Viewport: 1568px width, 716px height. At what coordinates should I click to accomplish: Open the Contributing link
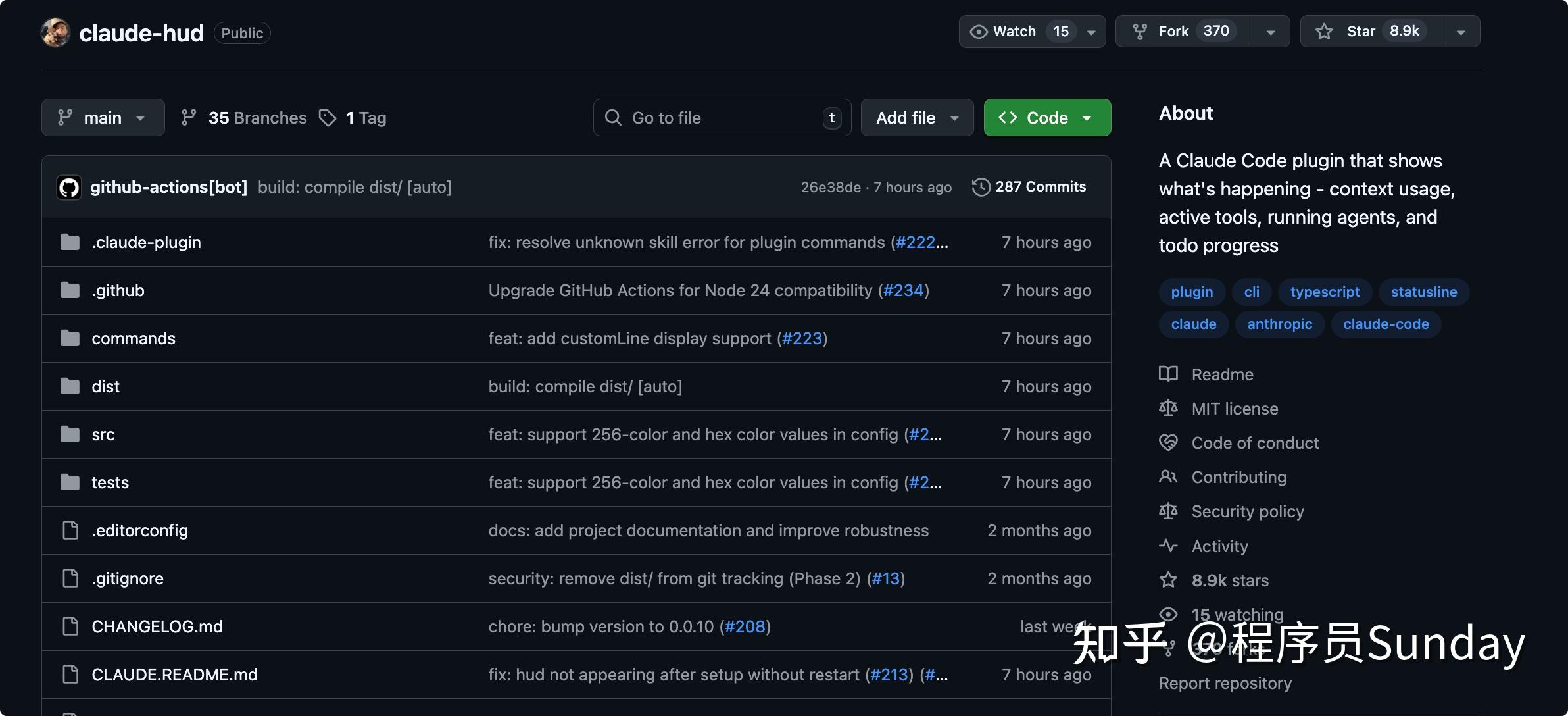[1239, 477]
